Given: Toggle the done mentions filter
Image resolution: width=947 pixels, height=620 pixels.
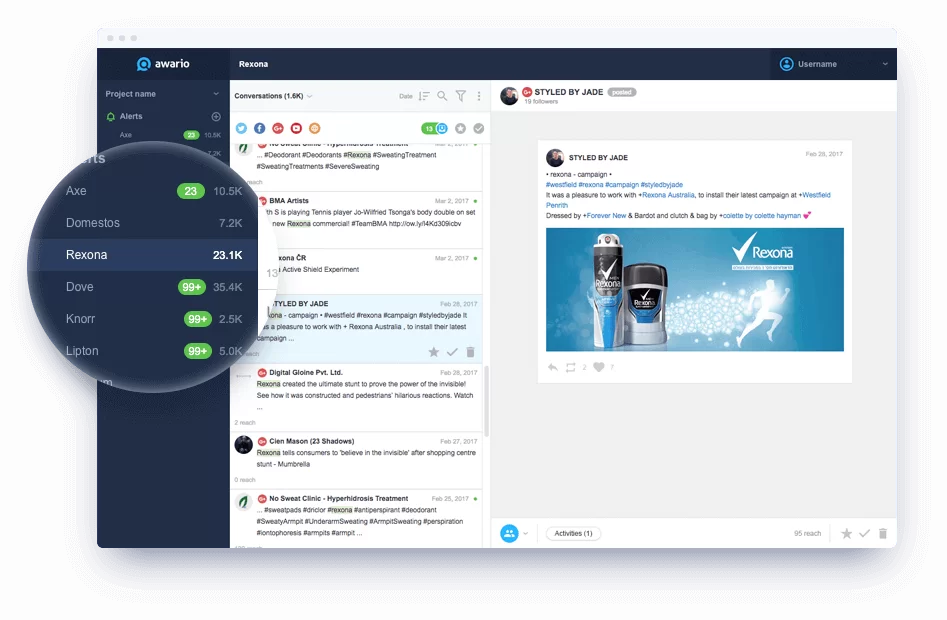Looking at the screenshot, I should [x=478, y=128].
